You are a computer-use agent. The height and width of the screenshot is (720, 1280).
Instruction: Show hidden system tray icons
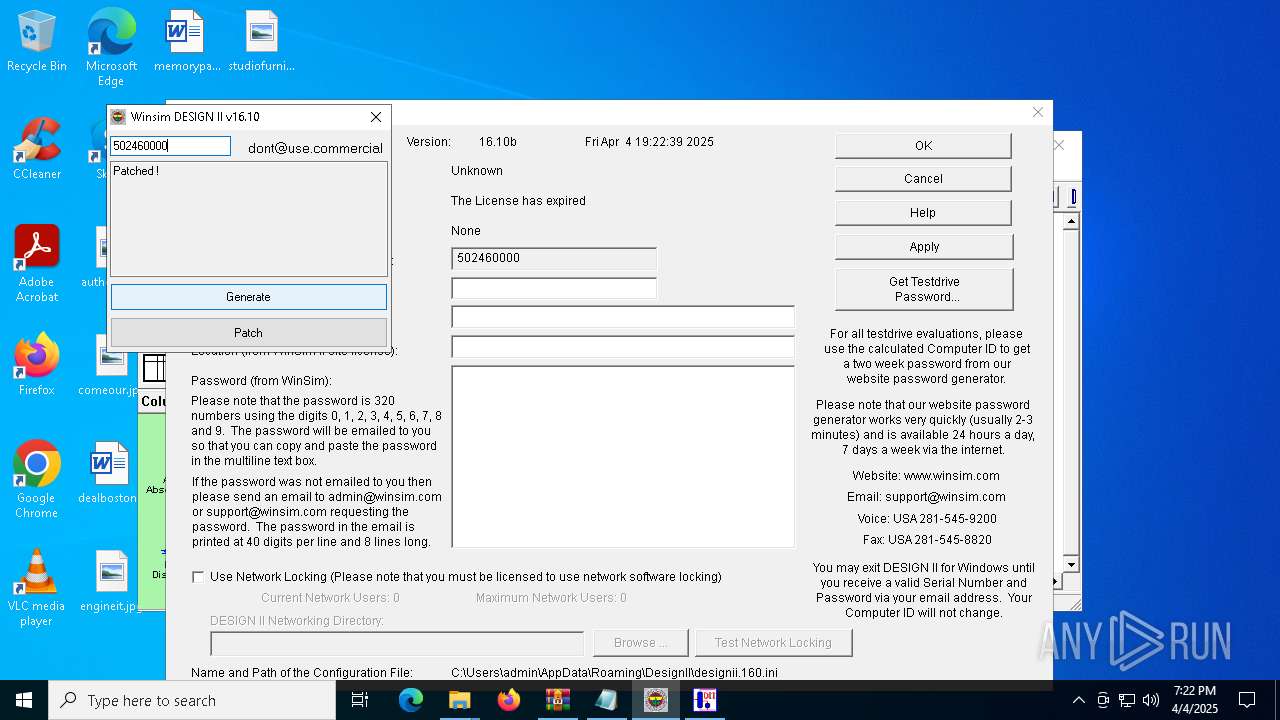(1078, 700)
